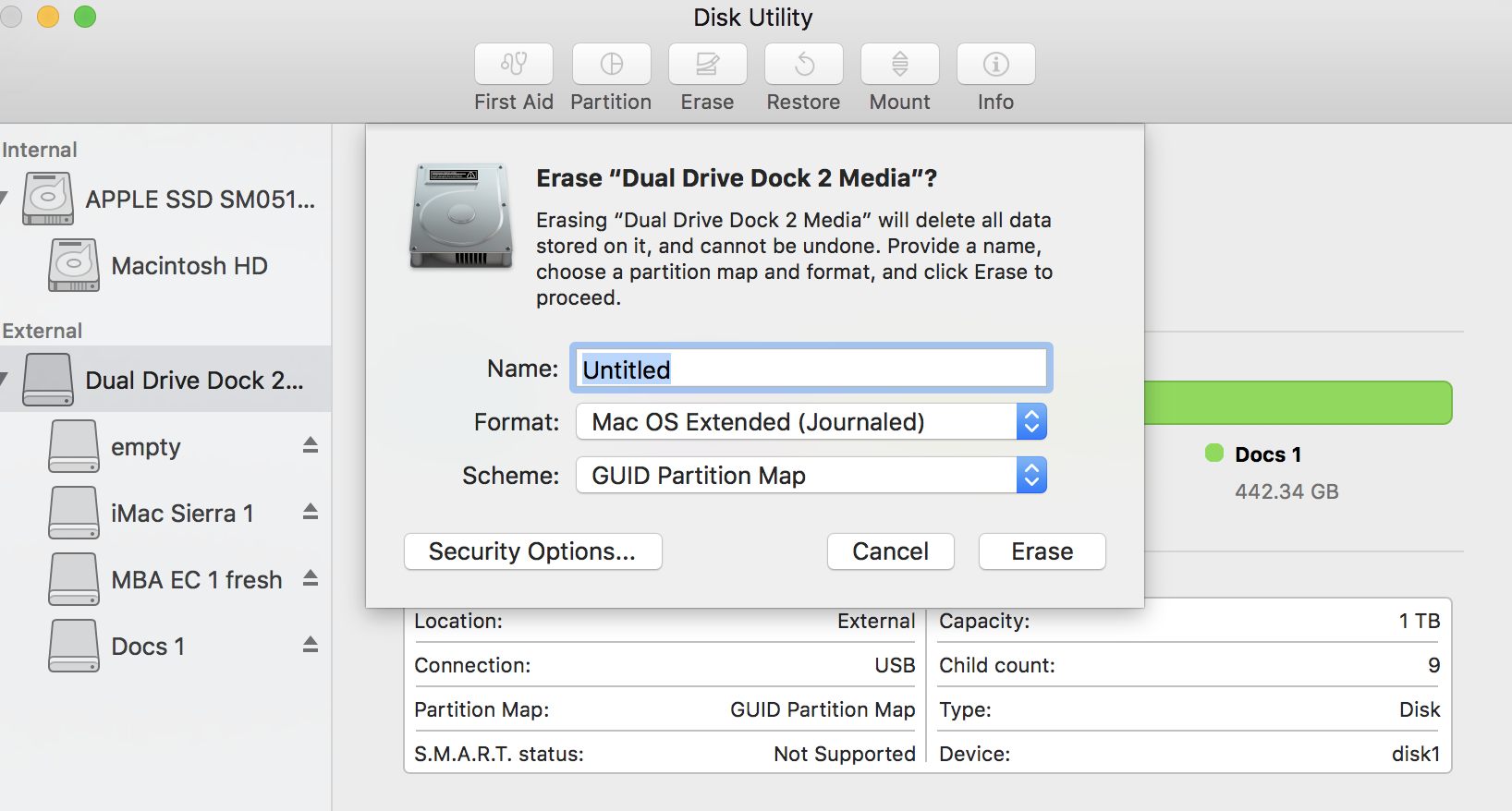Click the First Aid toolbar icon
Image resolution: width=1512 pixels, height=811 pixels.
[x=514, y=65]
